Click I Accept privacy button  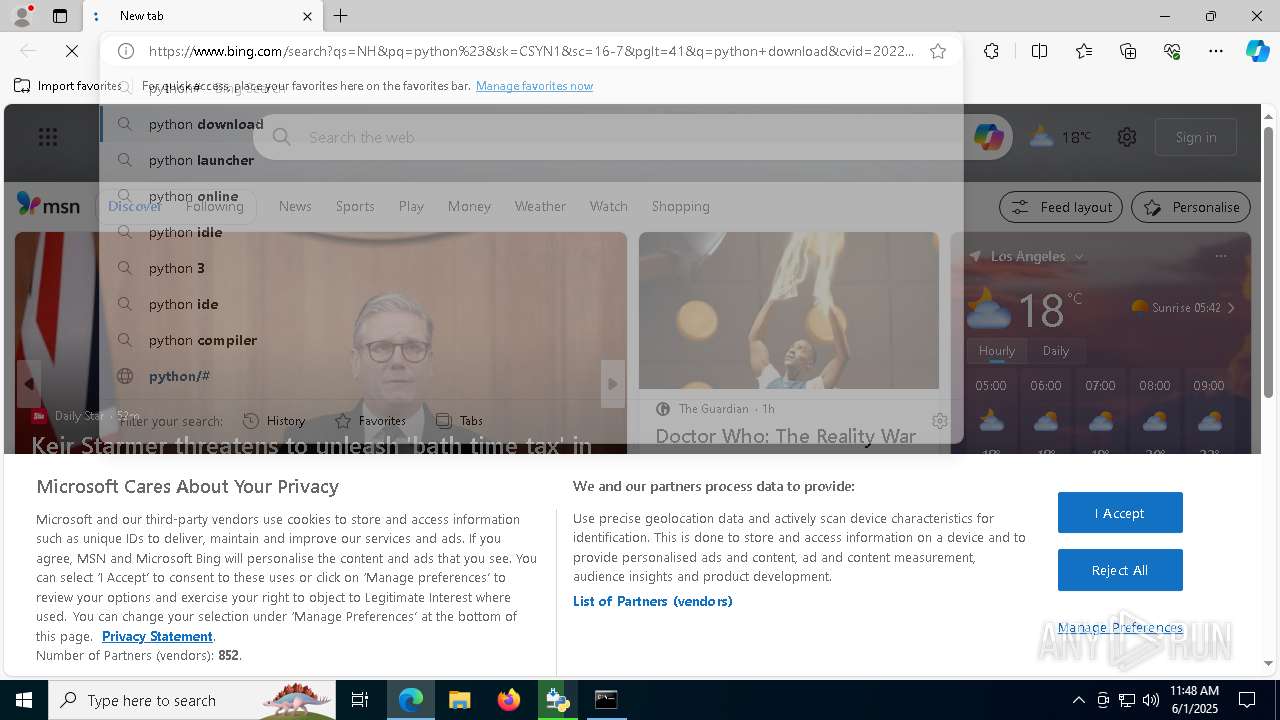point(1120,513)
